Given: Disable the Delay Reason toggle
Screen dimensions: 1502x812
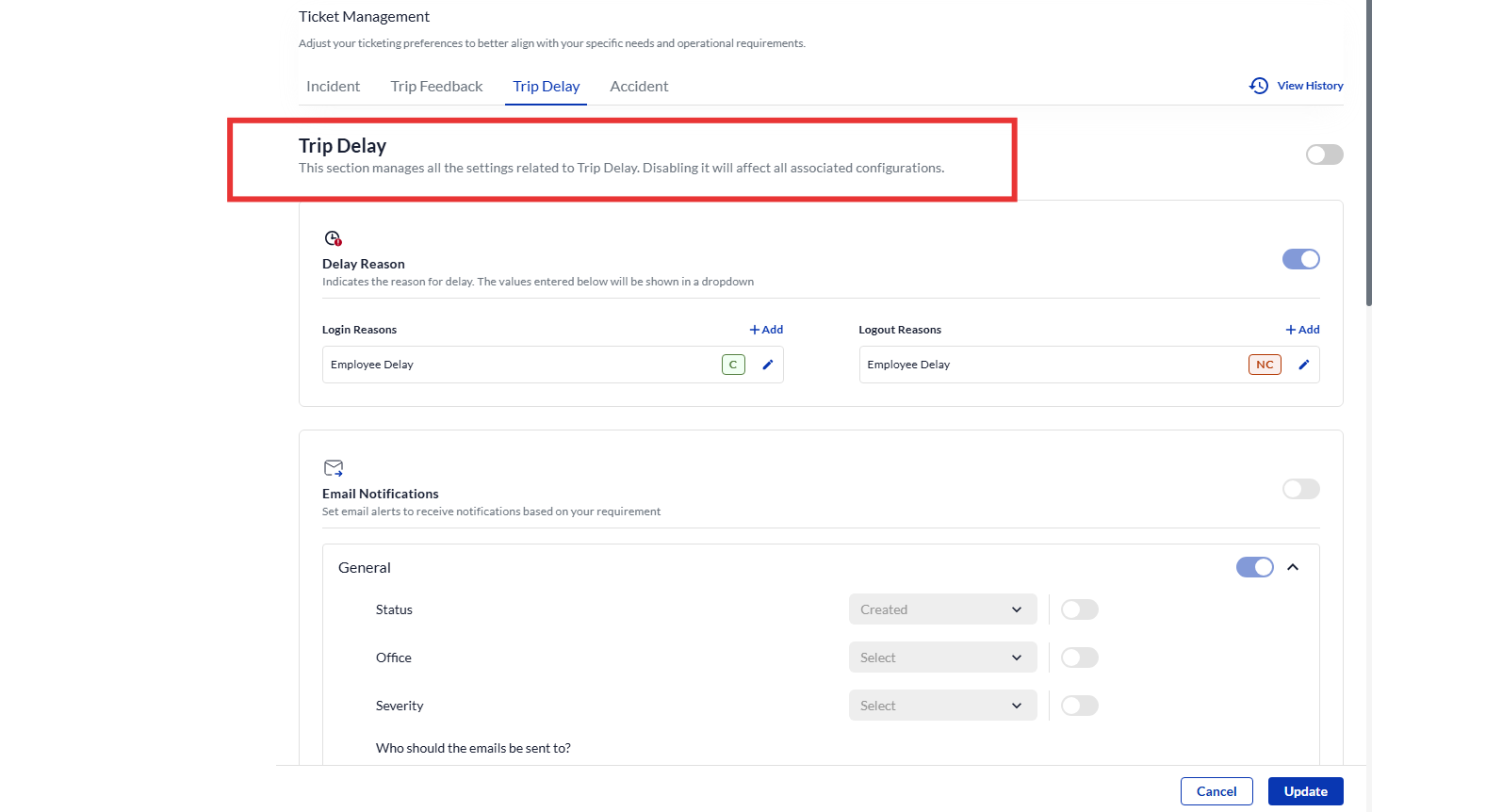Looking at the screenshot, I should pos(1300,259).
